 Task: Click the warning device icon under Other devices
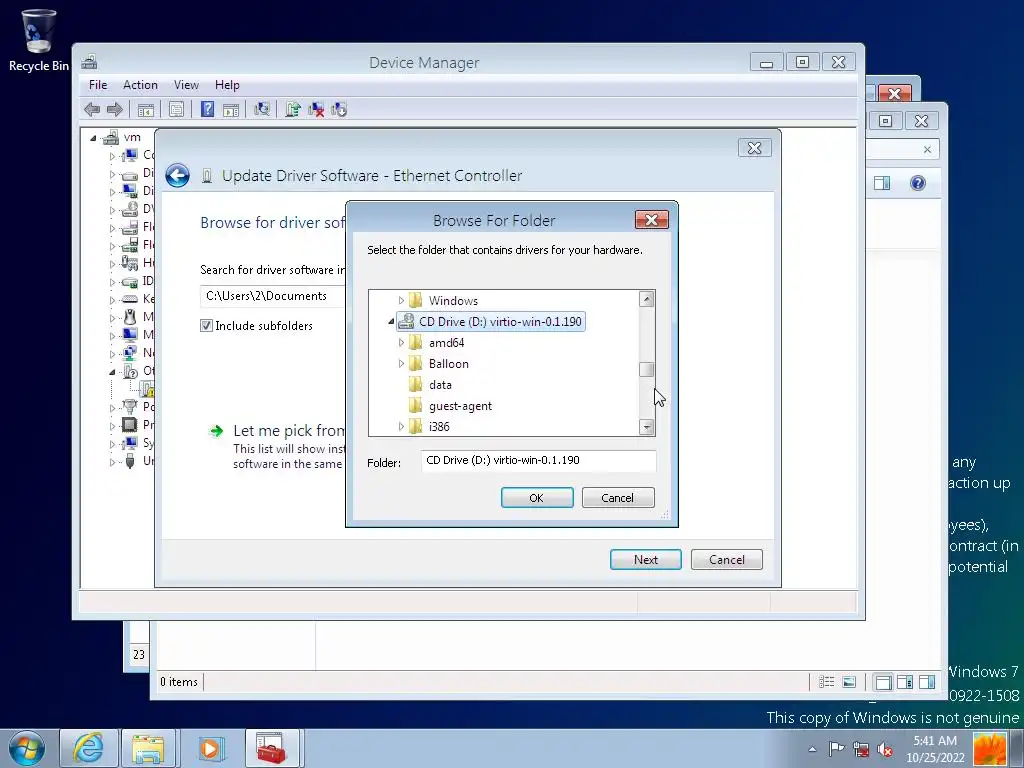coord(148,389)
